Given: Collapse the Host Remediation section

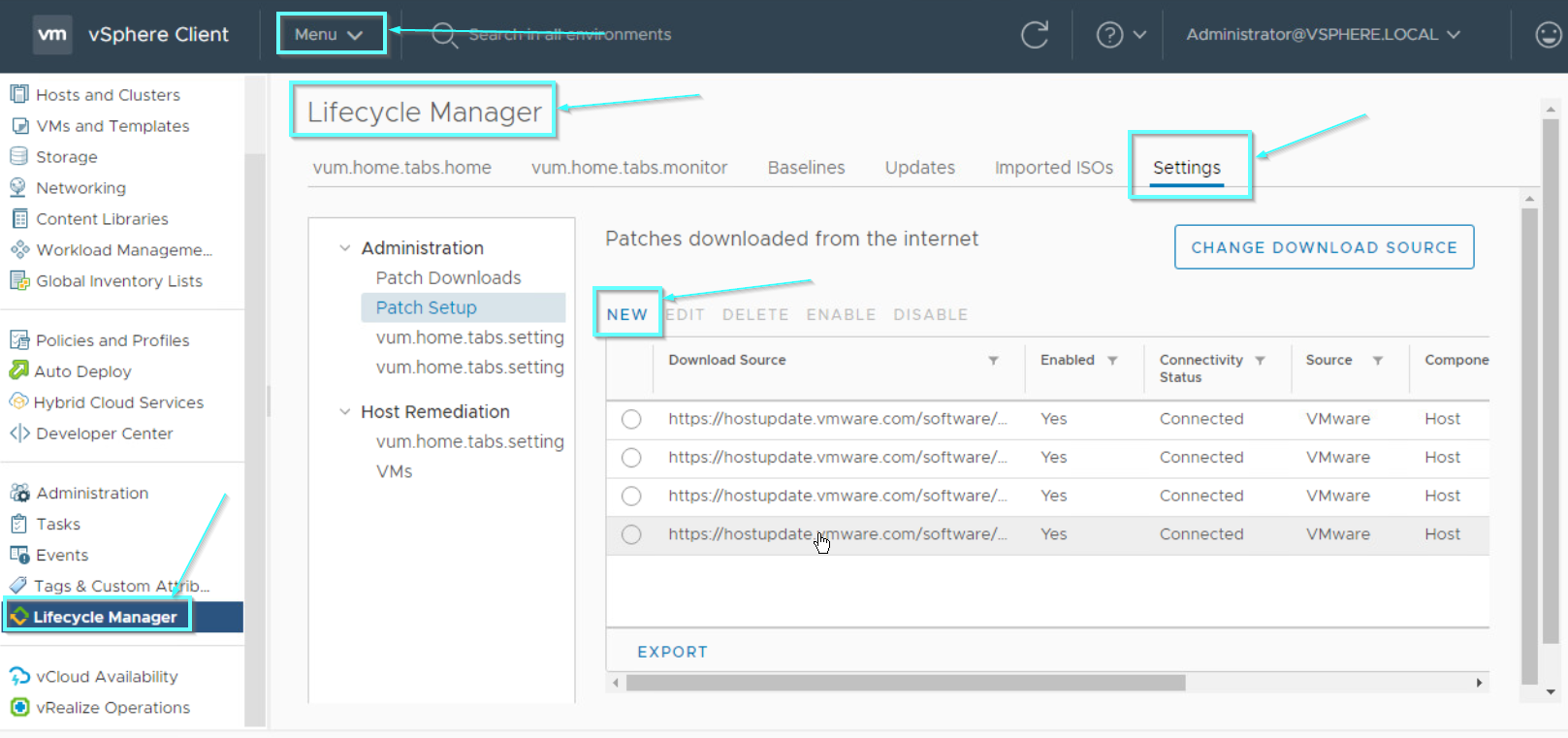Looking at the screenshot, I should [x=344, y=412].
